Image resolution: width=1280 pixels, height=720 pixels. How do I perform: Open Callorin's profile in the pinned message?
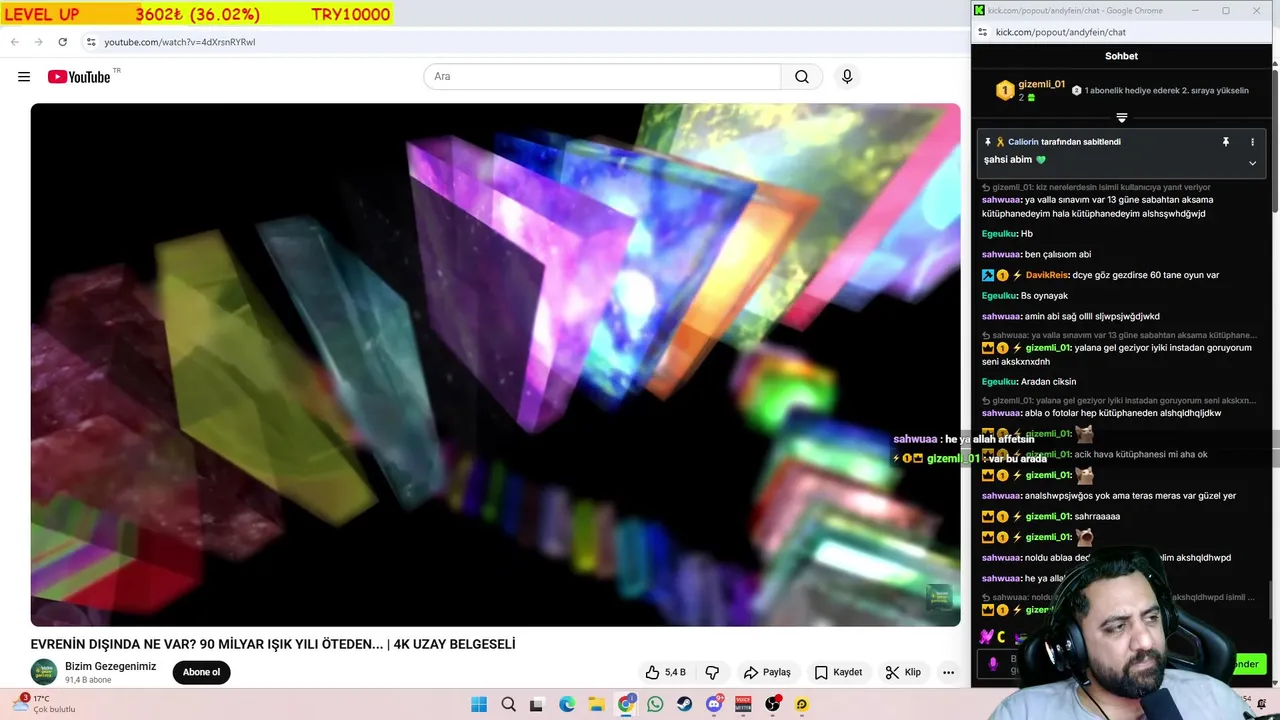pos(1023,142)
